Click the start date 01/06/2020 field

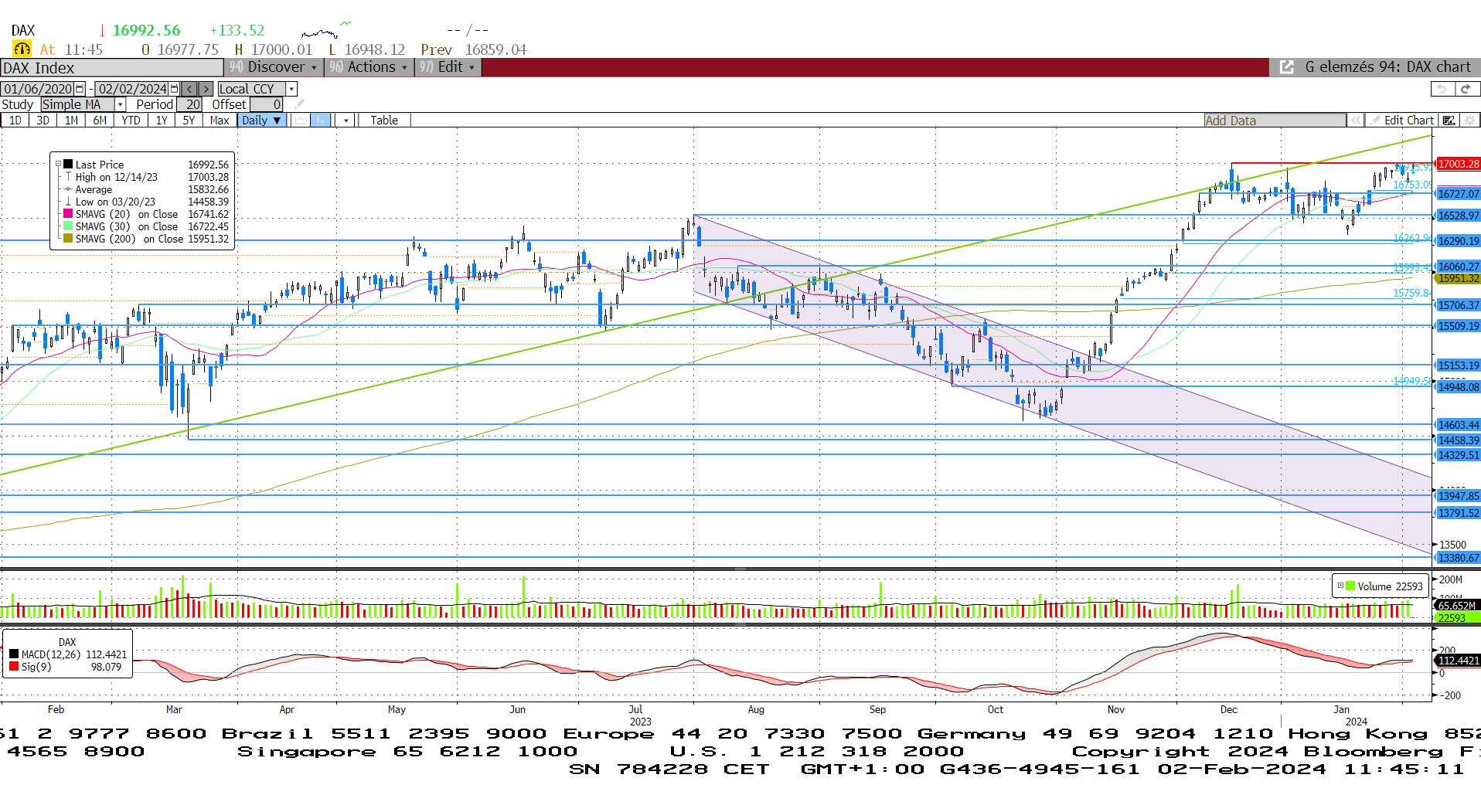(37, 89)
